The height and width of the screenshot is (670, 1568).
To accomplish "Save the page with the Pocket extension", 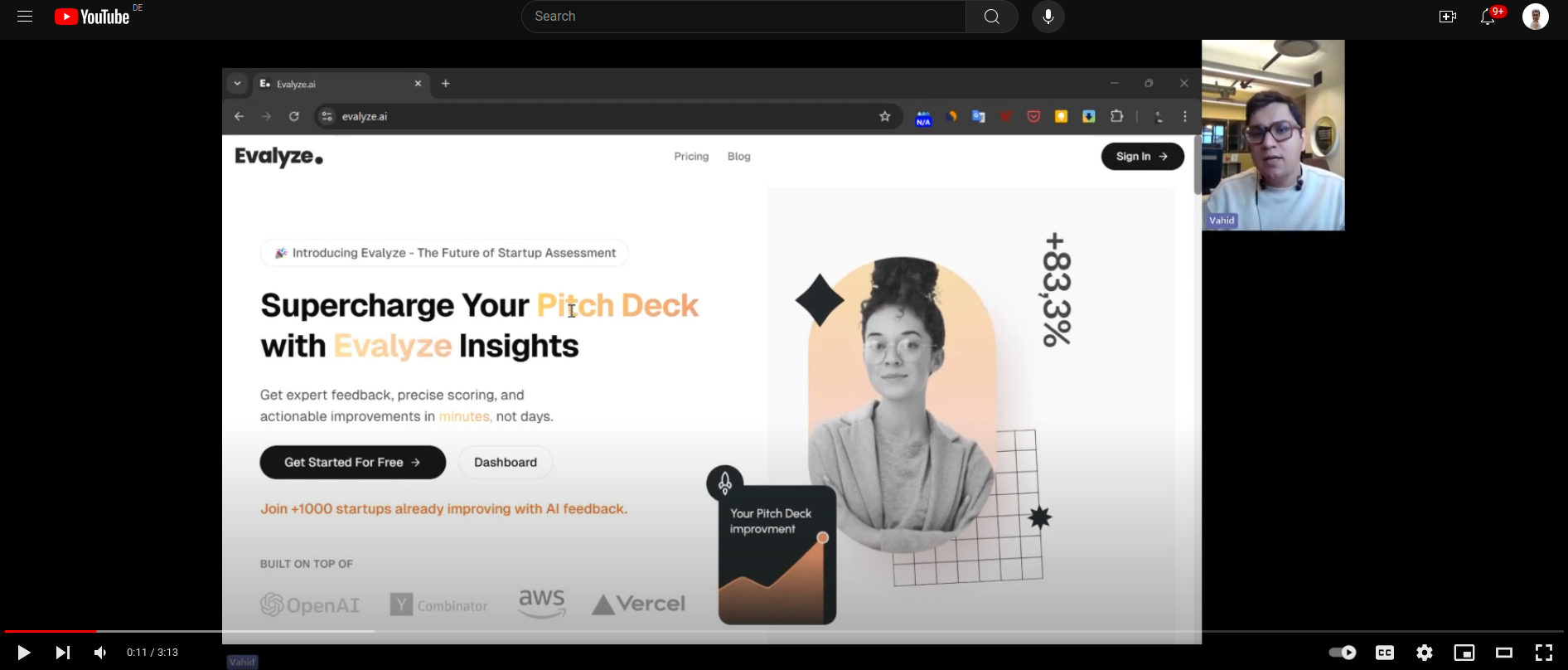I will coord(1033,117).
